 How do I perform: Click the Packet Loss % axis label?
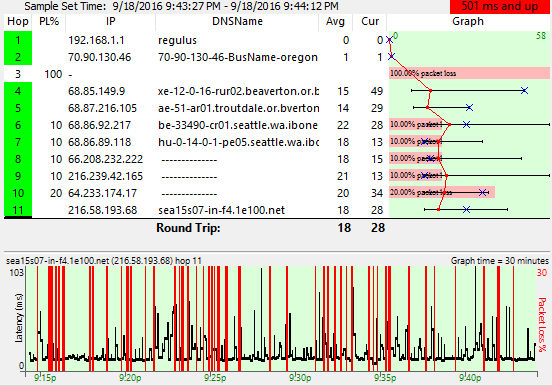(542, 324)
